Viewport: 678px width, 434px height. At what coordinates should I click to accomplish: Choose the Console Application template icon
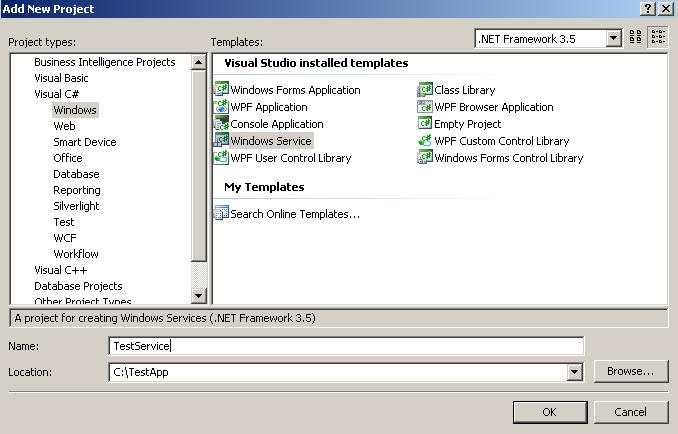coord(221,123)
